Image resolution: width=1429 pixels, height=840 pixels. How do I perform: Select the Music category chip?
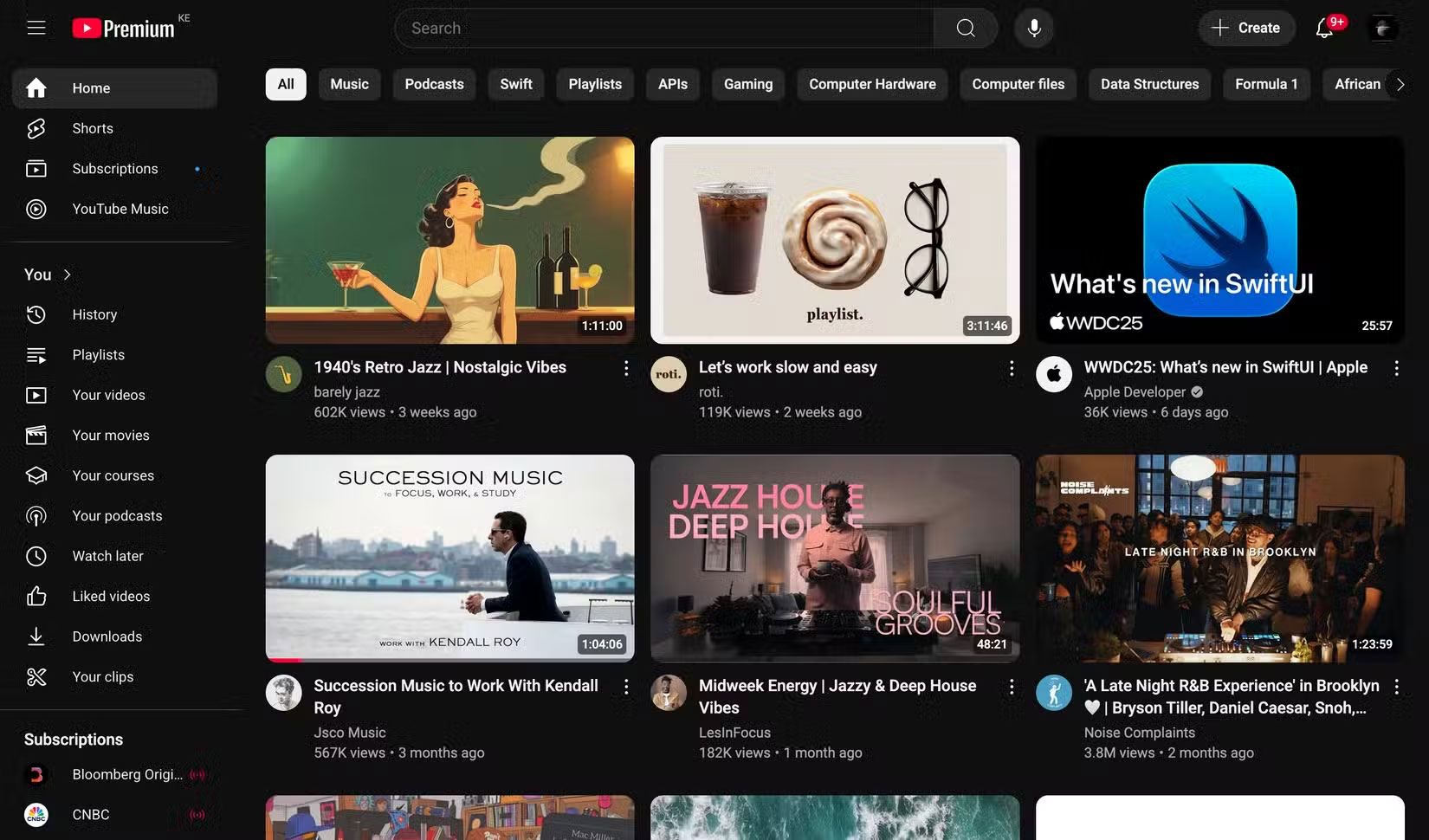349,84
